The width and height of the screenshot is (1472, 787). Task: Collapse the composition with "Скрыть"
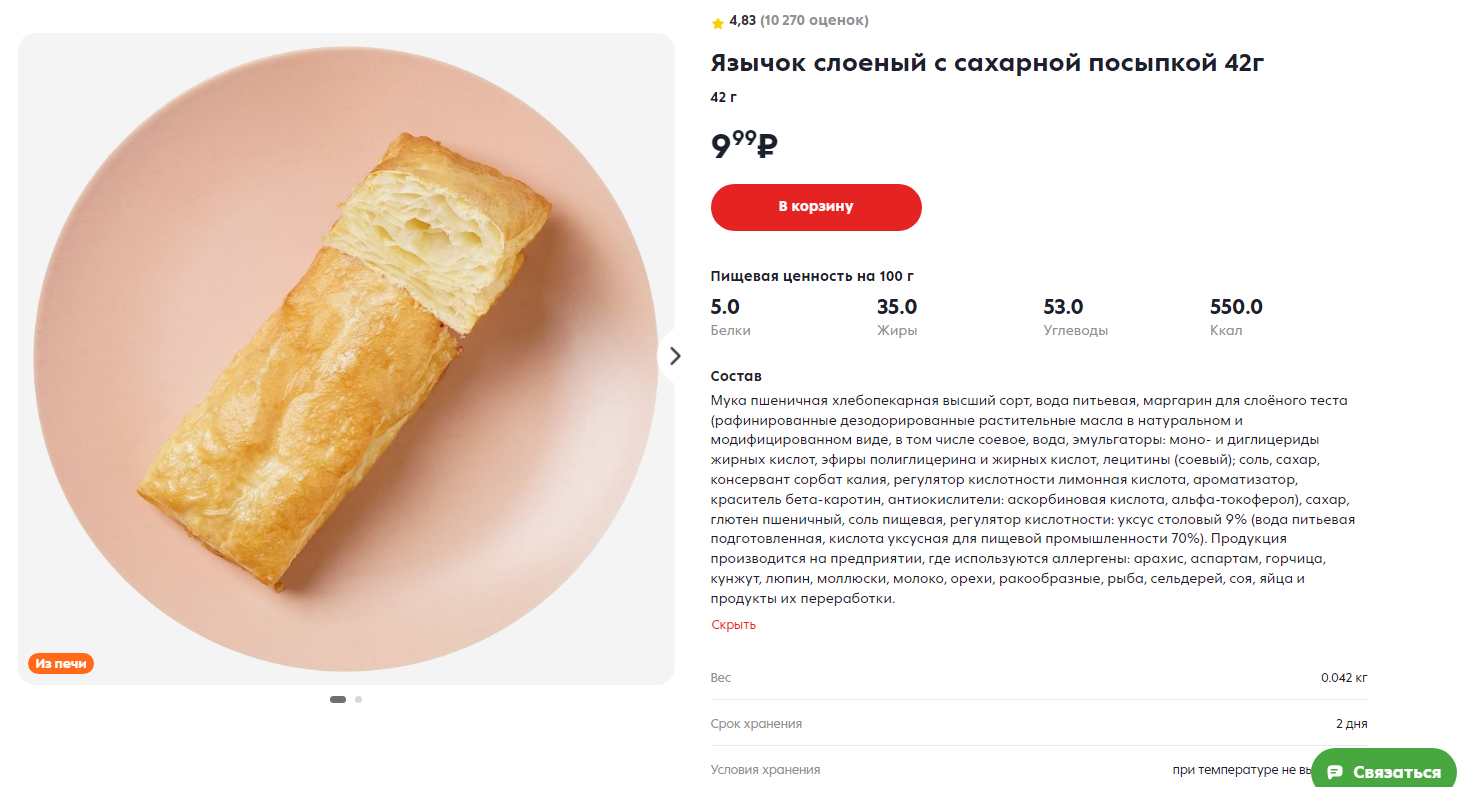coord(733,625)
